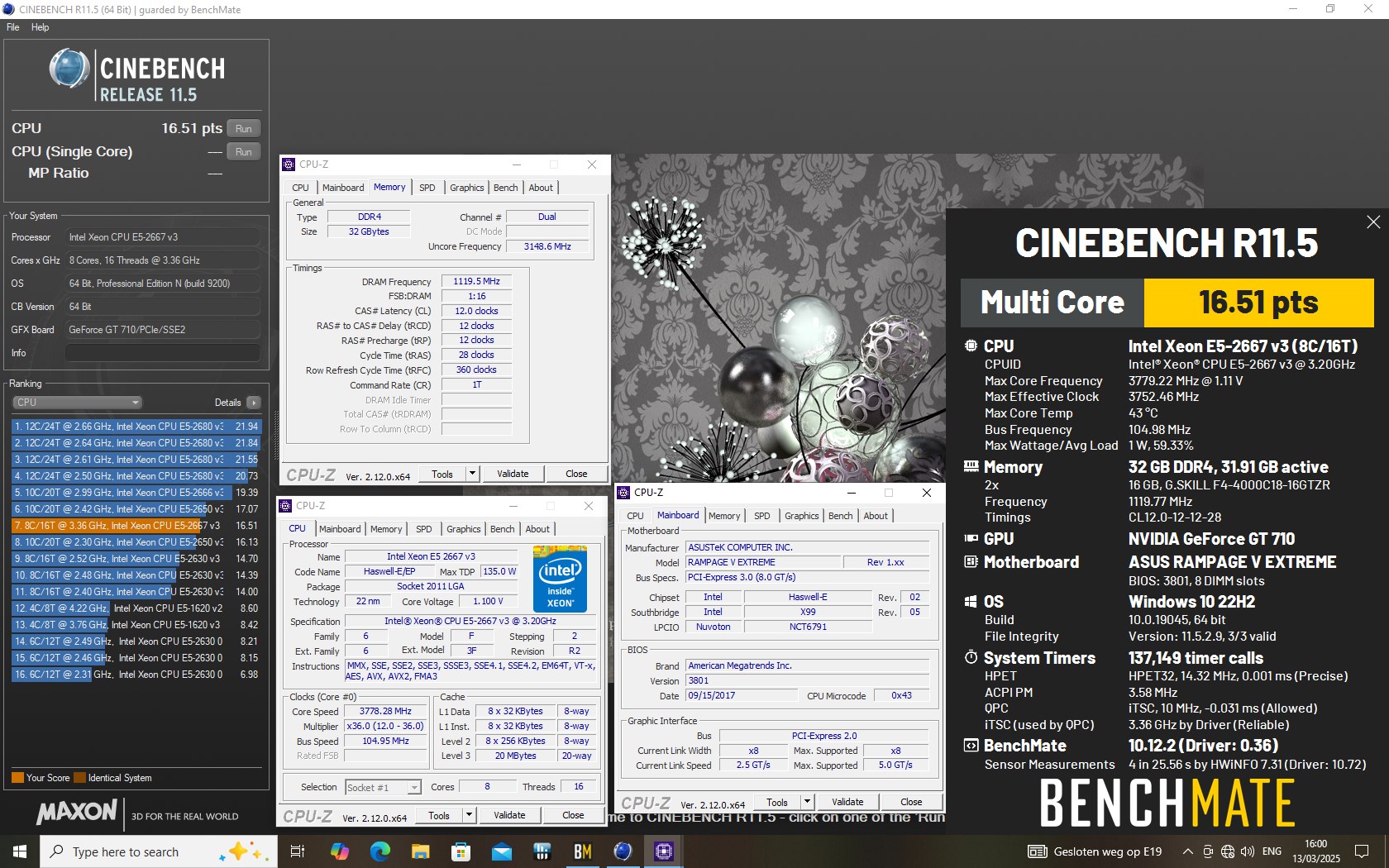Switch to CPU-Z on the taskbar
This screenshot has width=1389, height=868.
tap(663, 851)
